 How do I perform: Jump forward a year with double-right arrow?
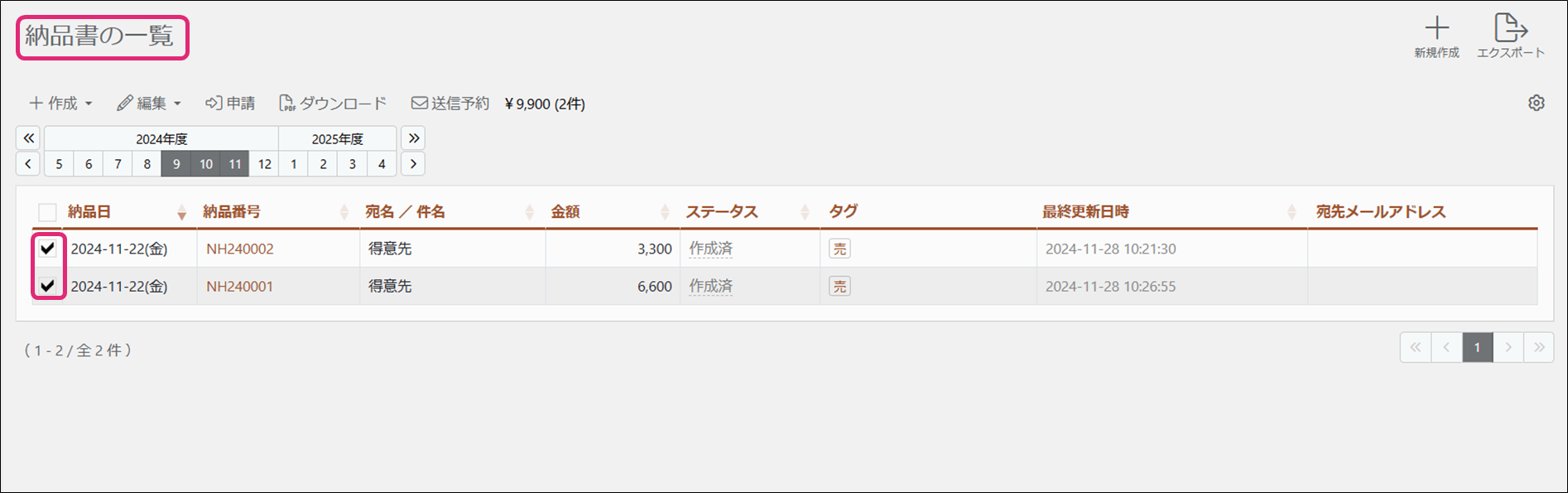pyautogui.click(x=413, y=138)
